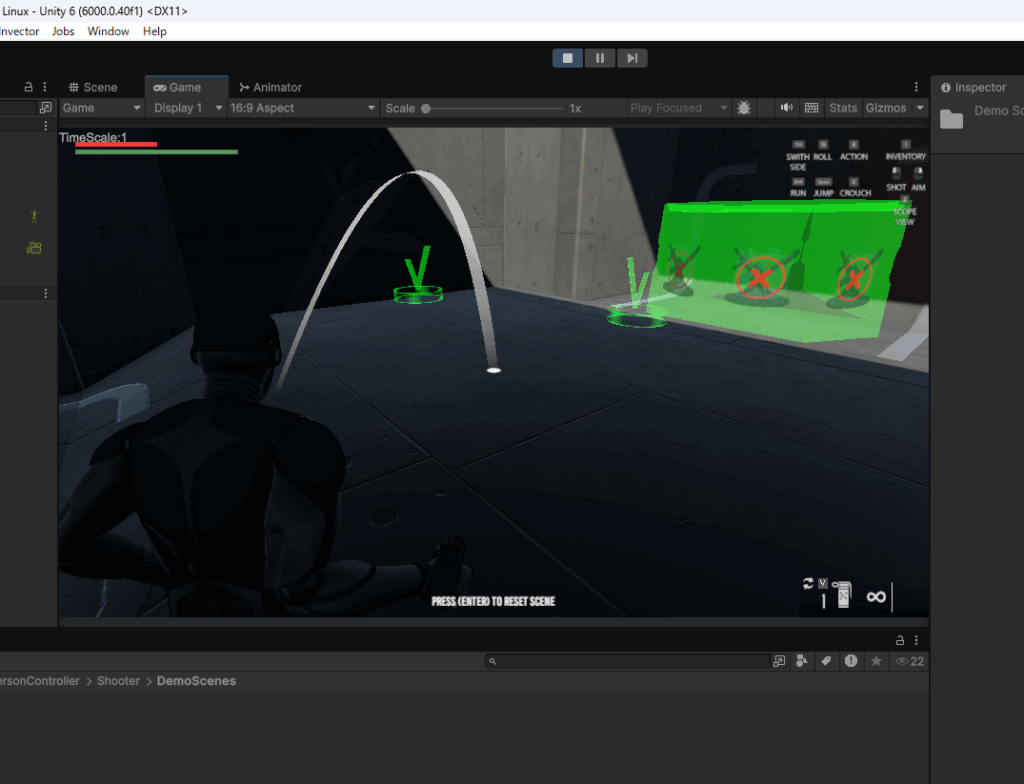Open the Play Focused dropdown
1024x784 pixels.
click(678, 108)
